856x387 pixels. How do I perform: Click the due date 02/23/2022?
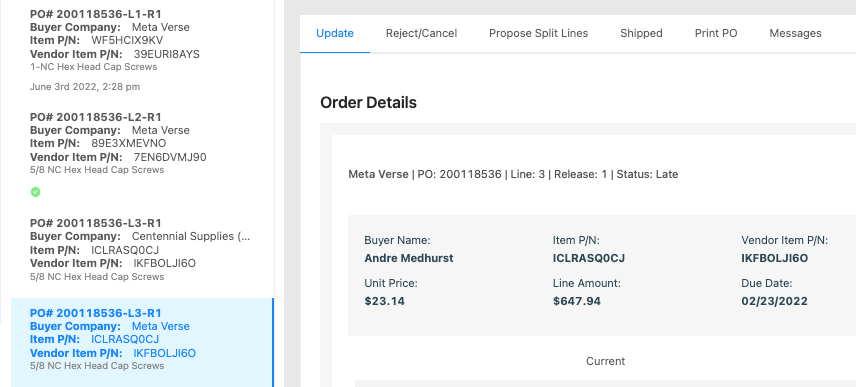[774, 301]
